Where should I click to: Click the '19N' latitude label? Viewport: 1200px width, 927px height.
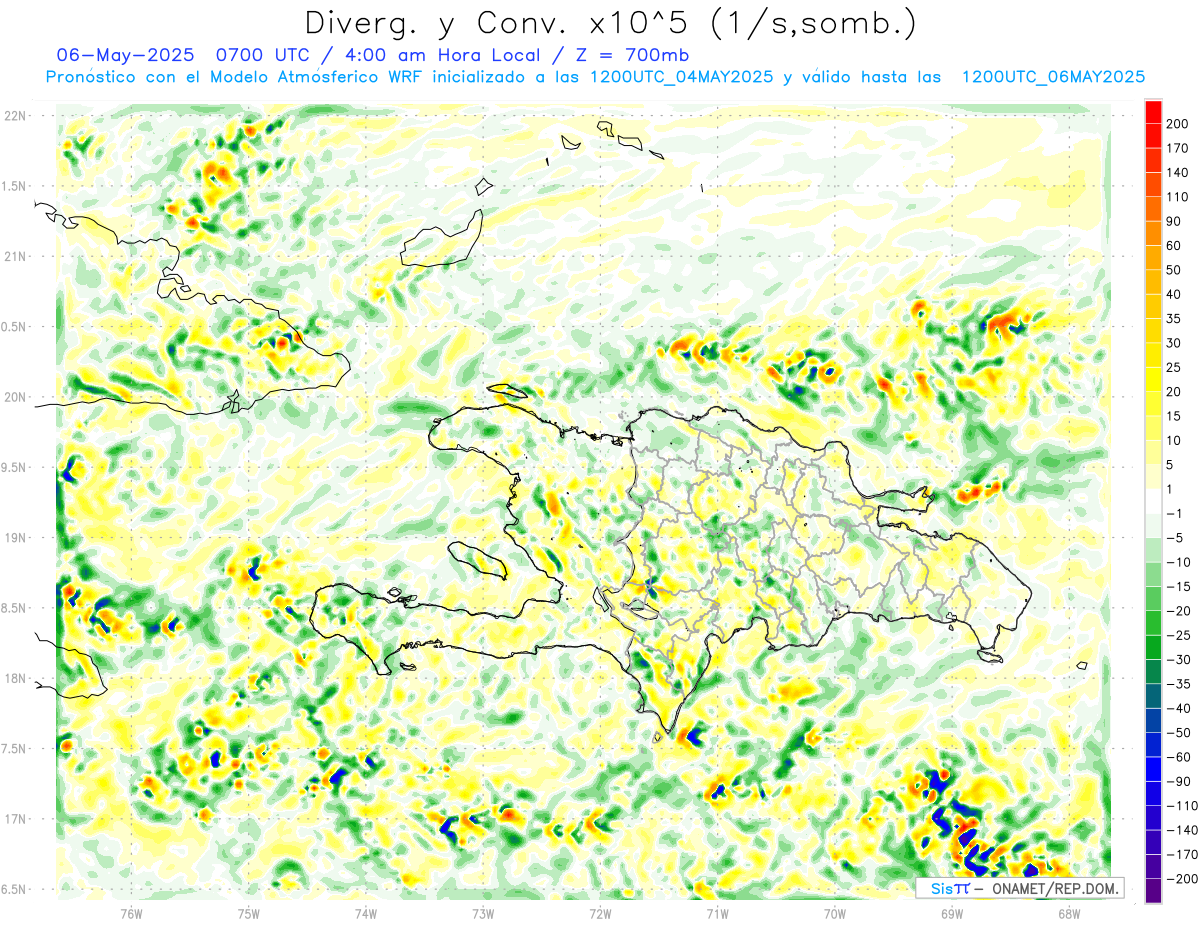[x=15, y=538]
